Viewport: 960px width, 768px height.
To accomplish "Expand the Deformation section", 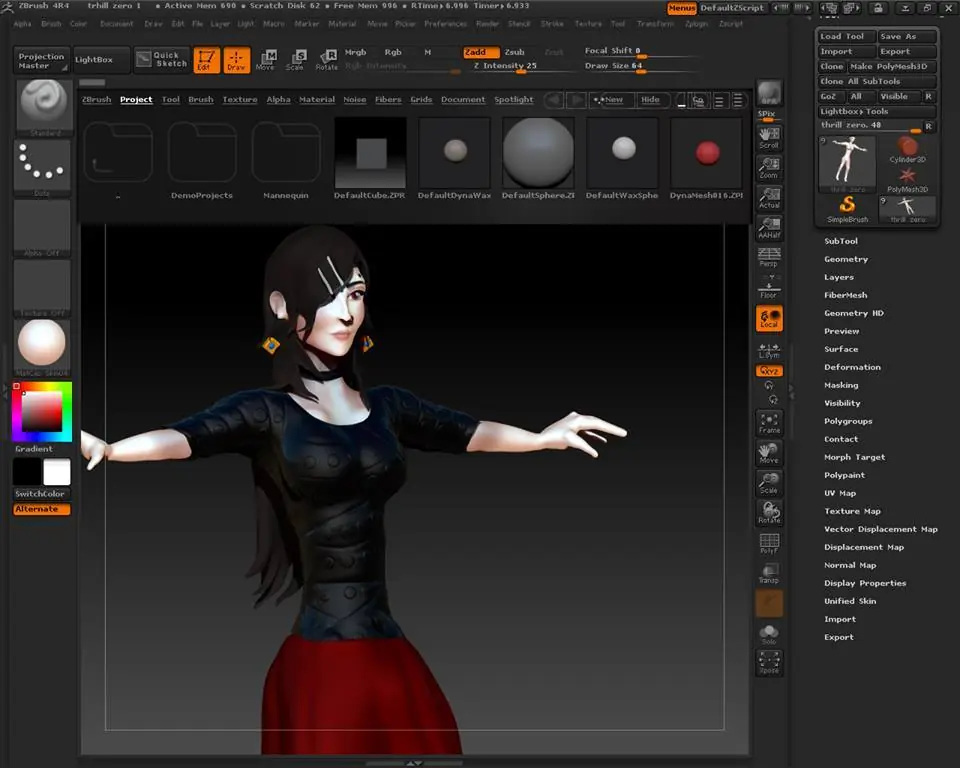I will [852, 367].
